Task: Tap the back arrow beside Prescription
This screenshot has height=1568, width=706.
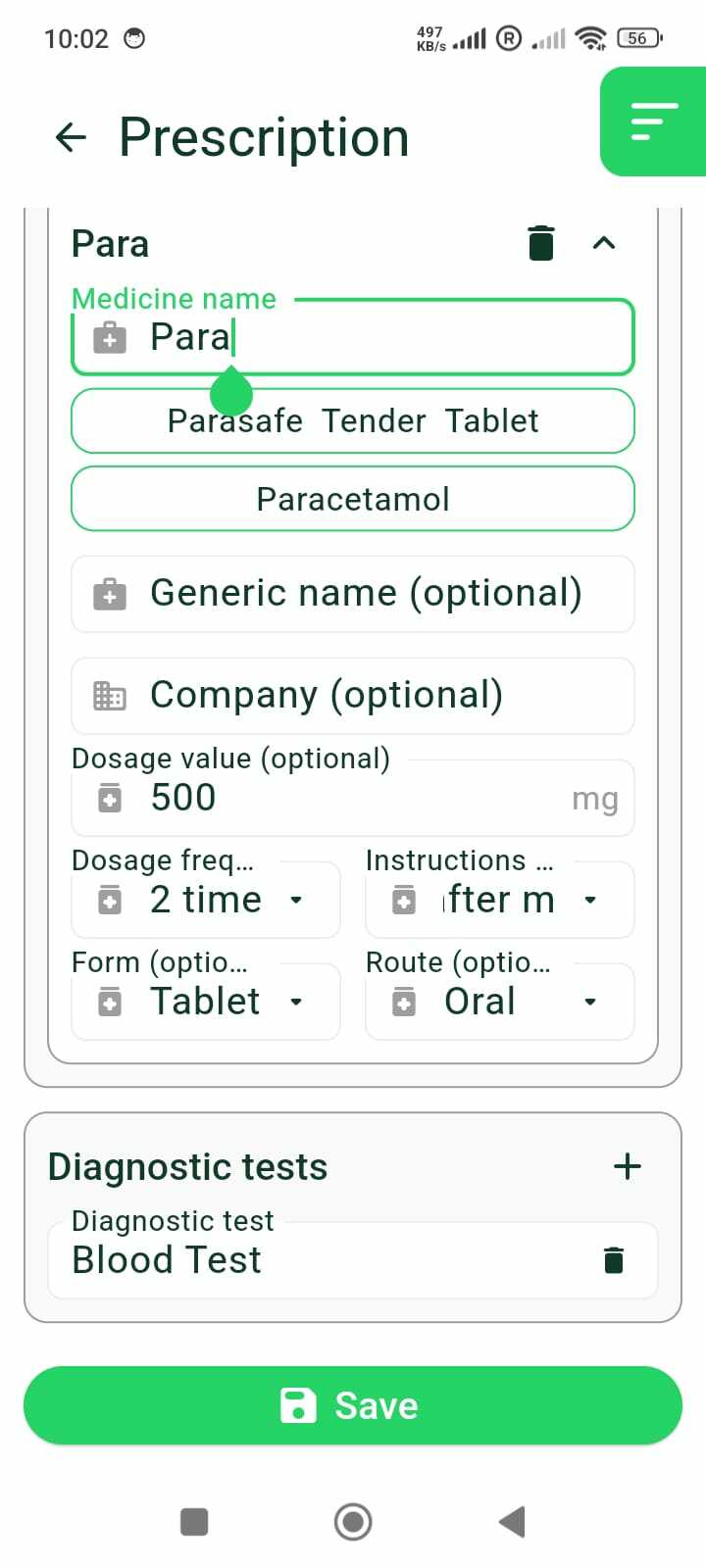Action: [71, 137]
